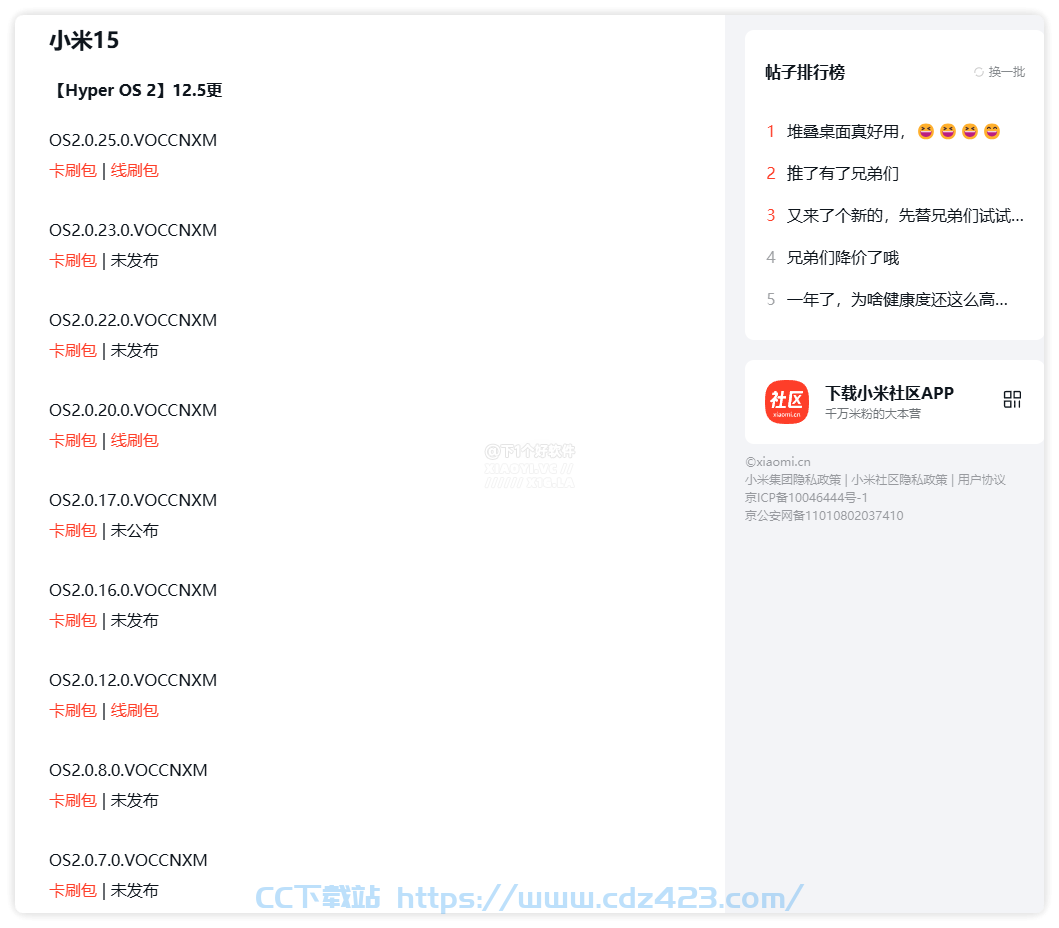This screenshot has height=928, width=1059.
Task: Select version text OS2.0.25.0.VOCCNXM
Action: click(x=133, y=140)
